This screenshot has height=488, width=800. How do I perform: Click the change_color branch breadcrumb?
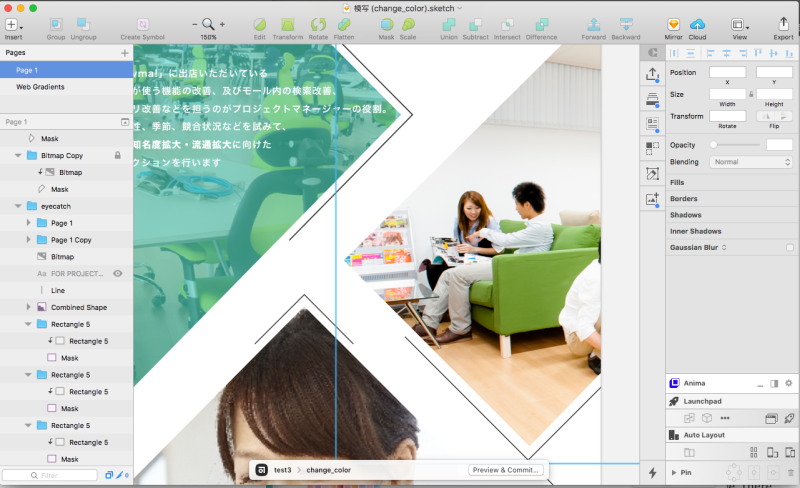click(x=329, y=470)
